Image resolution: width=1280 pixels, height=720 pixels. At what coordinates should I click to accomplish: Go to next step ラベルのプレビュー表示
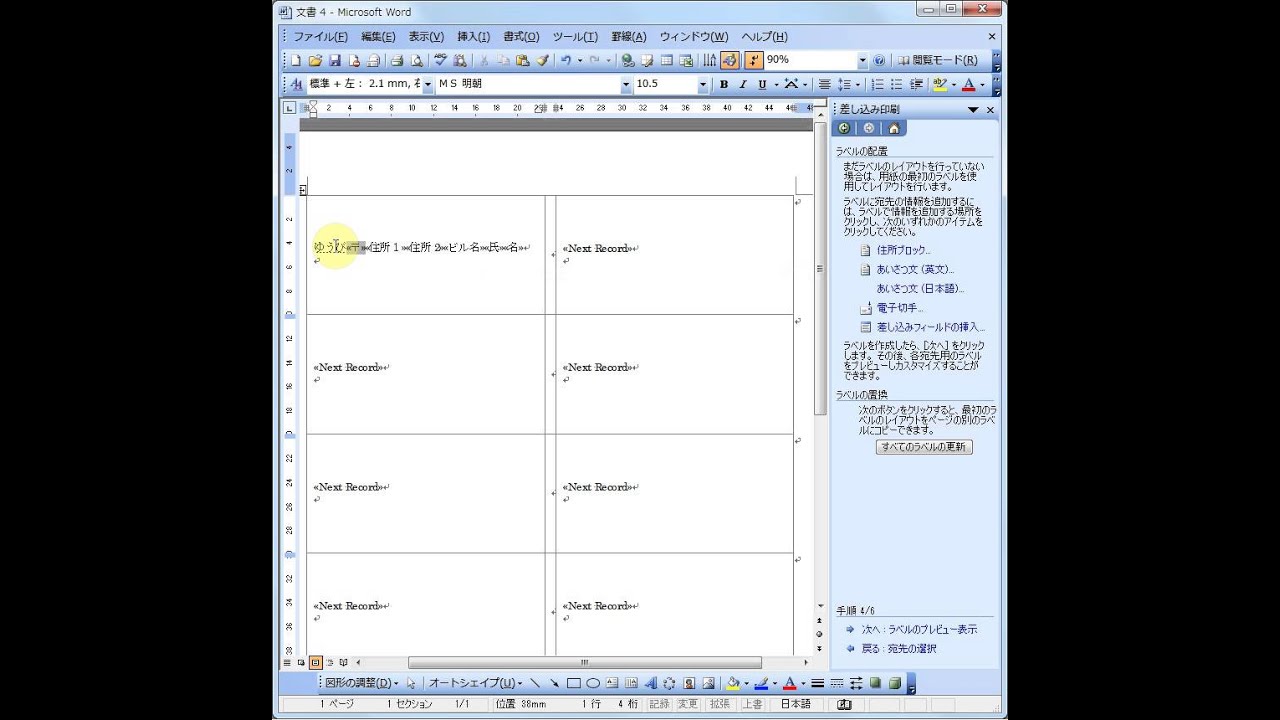[919, 629]
